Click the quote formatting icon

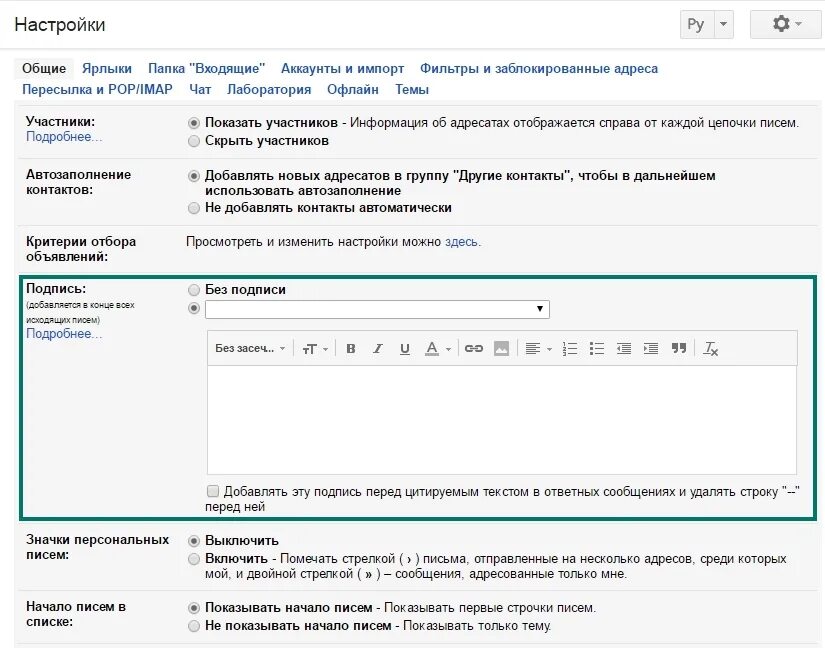679,349
